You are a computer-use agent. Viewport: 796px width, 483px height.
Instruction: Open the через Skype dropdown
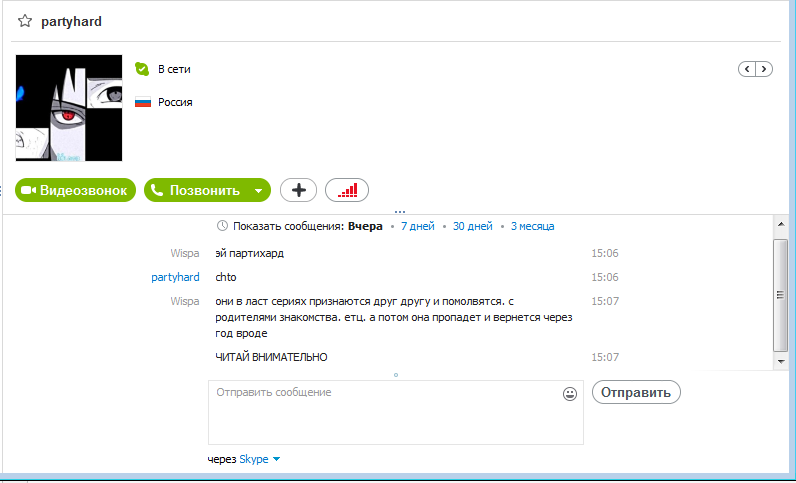click(x=259, y=459)
